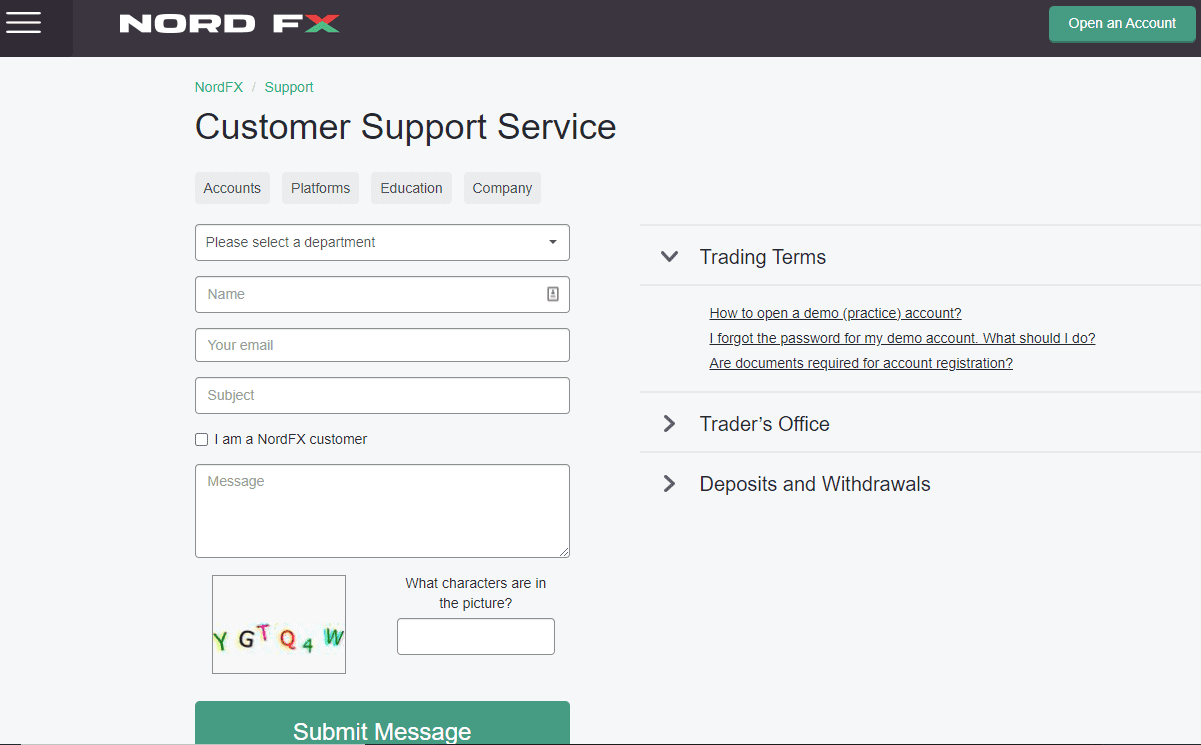The height and width of the screenshot is (745, 1201).
Task: Check the I am a NordFX customer box
Action: point(202,439)
